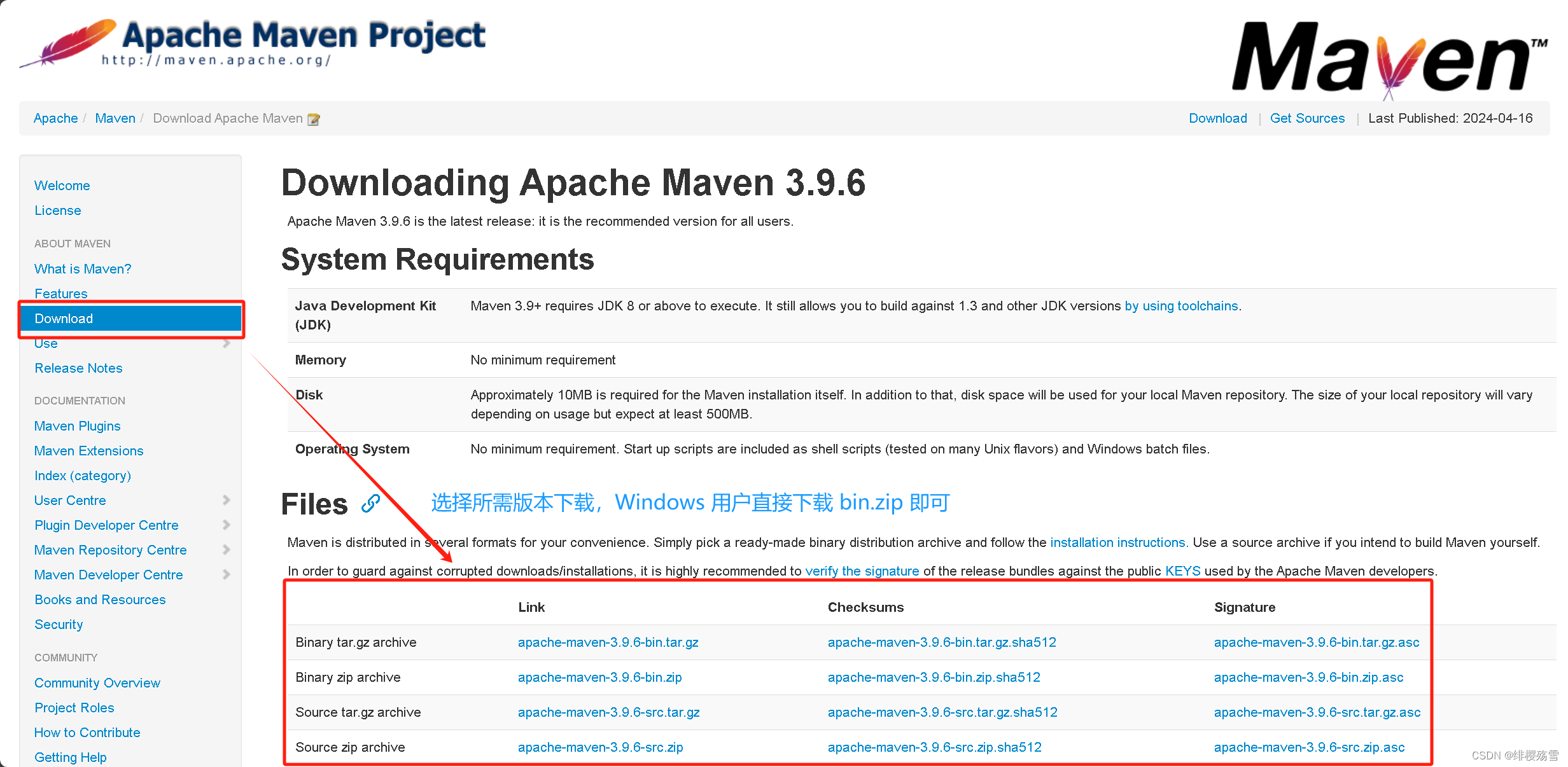1568x767 pixels.
Task: Download apache-maven-3.9.6-bin.tar.gz archive
Action: click(608, 642)
